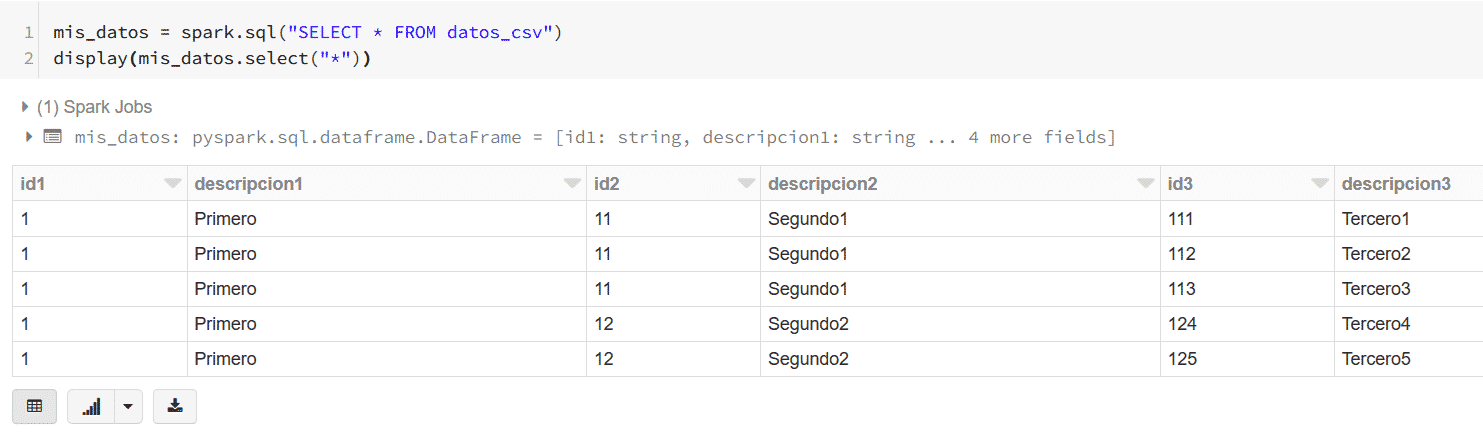
Task: Switch to table view icon
Action: click(x=35, y=406)
